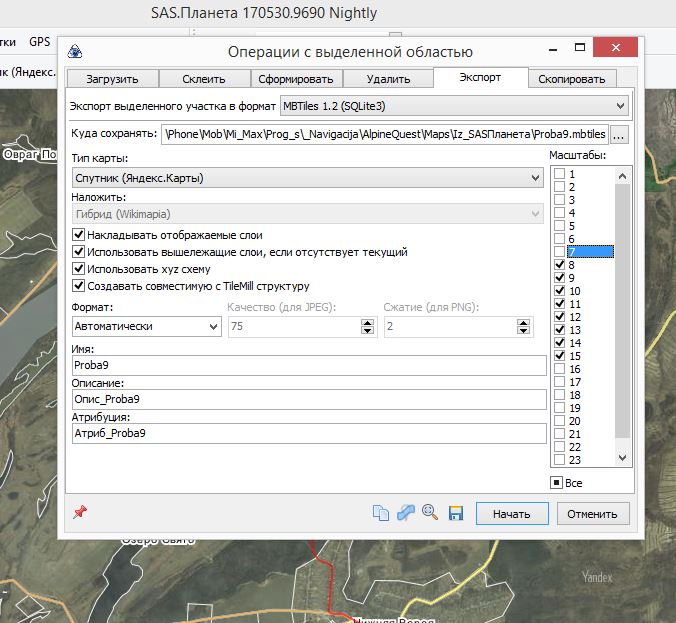Toggle the 'Все' all scales checkbox
This screenshot has width=676, height=623.
(557, 483)
